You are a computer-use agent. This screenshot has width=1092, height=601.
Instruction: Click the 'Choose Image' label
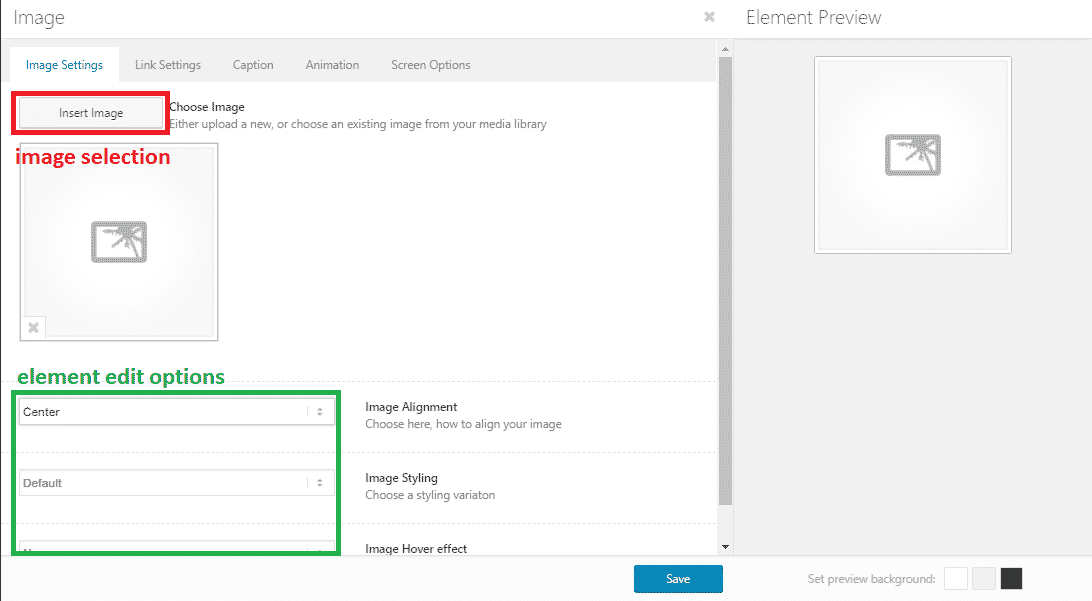tap(207, 107)
